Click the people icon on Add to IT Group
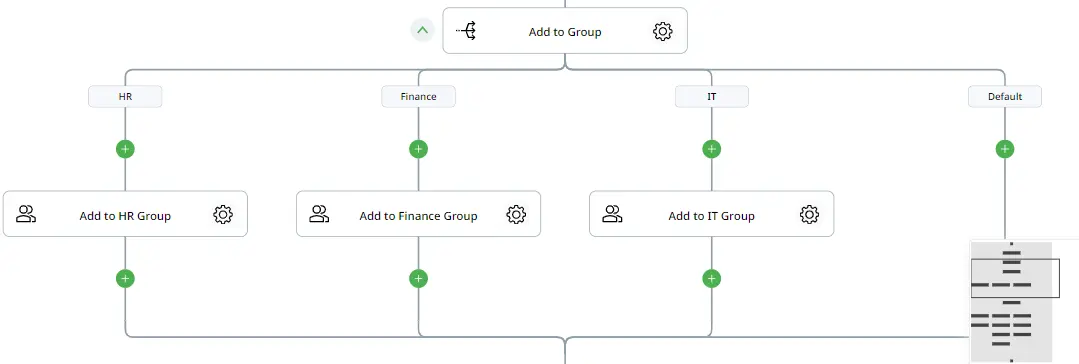Screen dimensions: 1079x364 [x=612, y=214]
